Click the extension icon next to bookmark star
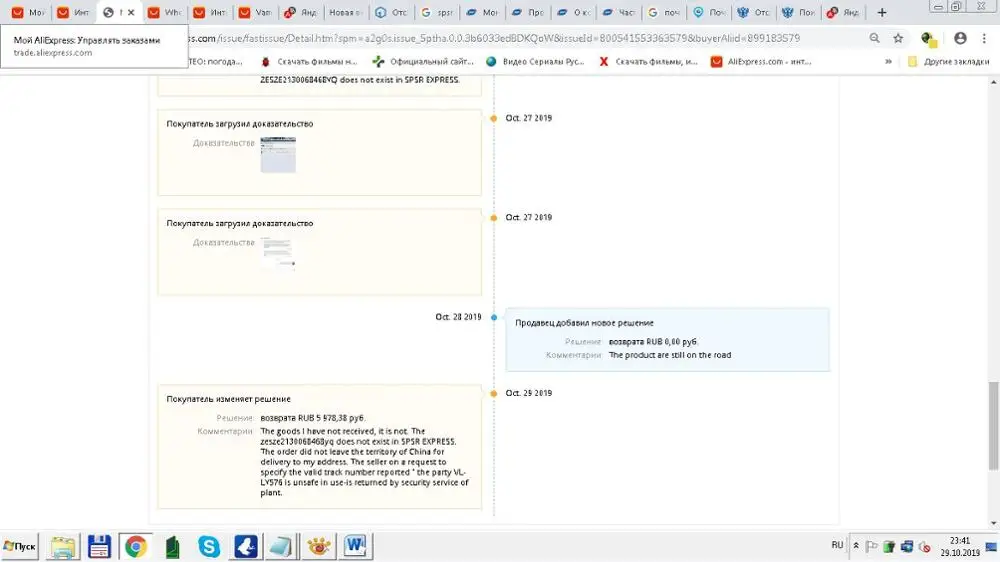Screen dimensions: 1000x562 tap(929, 39)
